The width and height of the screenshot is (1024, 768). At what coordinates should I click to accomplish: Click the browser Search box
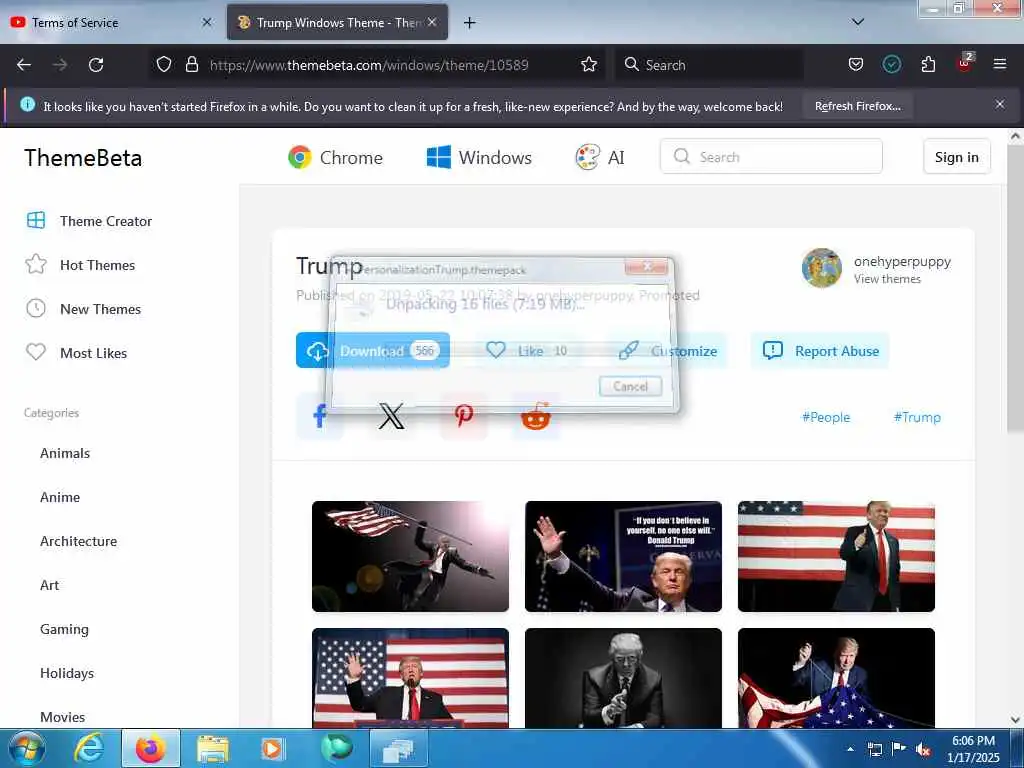pyautogui.click(x=709, y=65)
